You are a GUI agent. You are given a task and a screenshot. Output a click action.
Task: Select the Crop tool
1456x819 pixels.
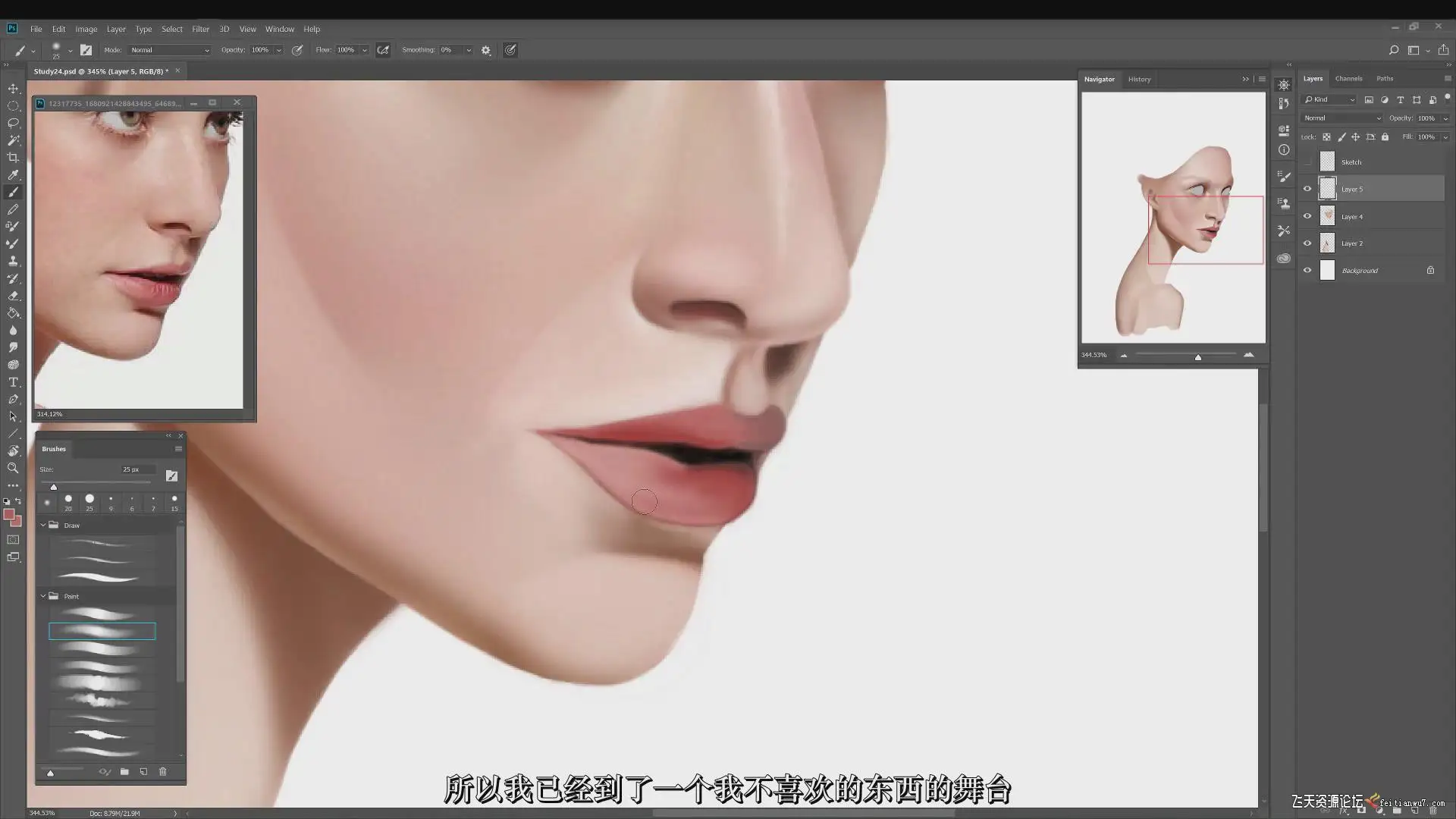(13, 158)
